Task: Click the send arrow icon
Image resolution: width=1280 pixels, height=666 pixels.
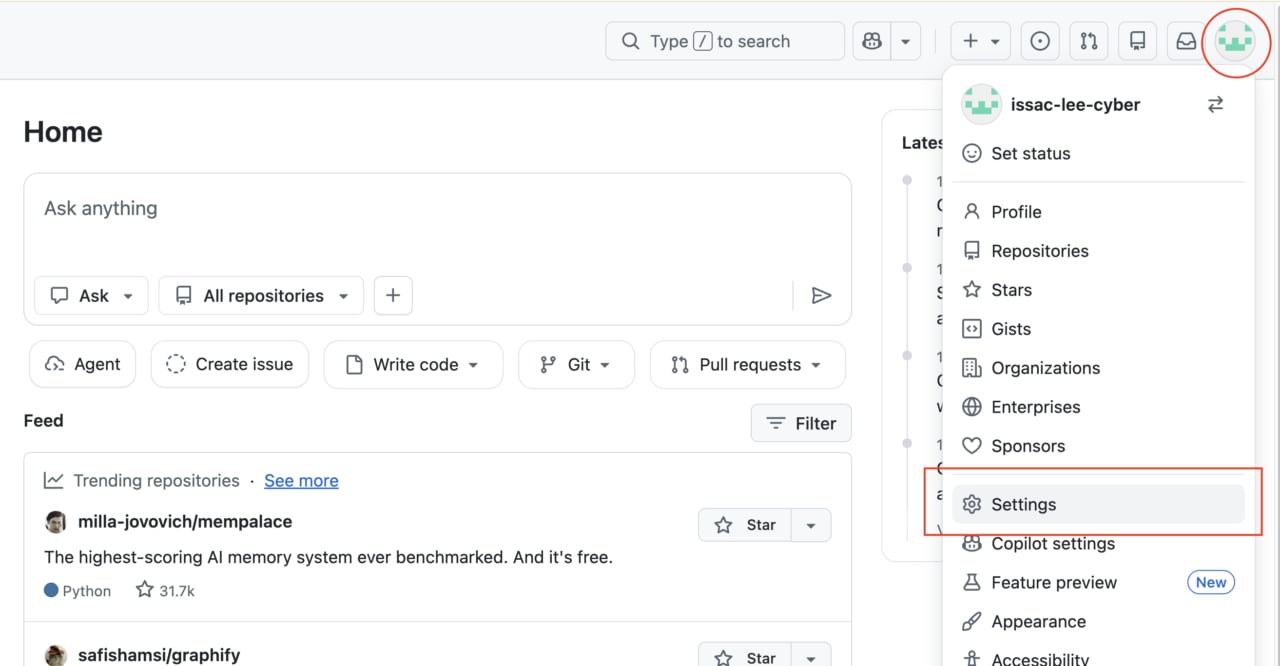Action: click(x=821, y=296)
